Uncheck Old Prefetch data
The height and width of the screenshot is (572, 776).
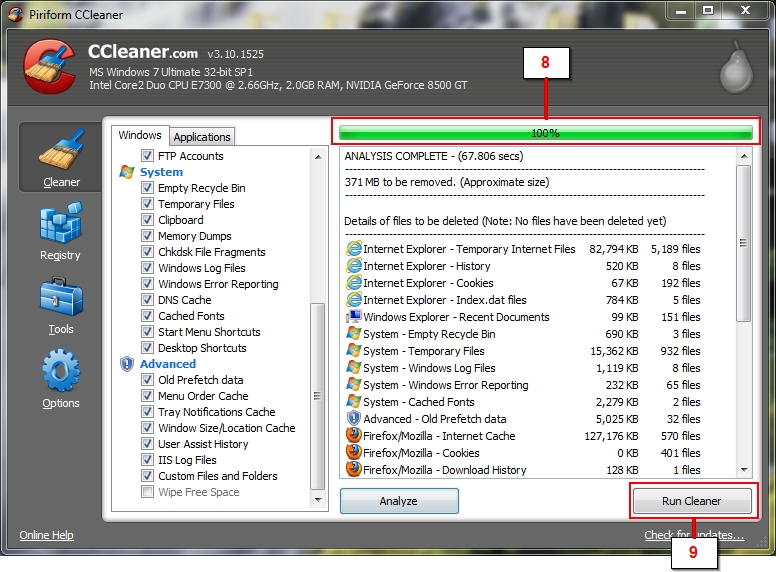(x=147, y=380)
